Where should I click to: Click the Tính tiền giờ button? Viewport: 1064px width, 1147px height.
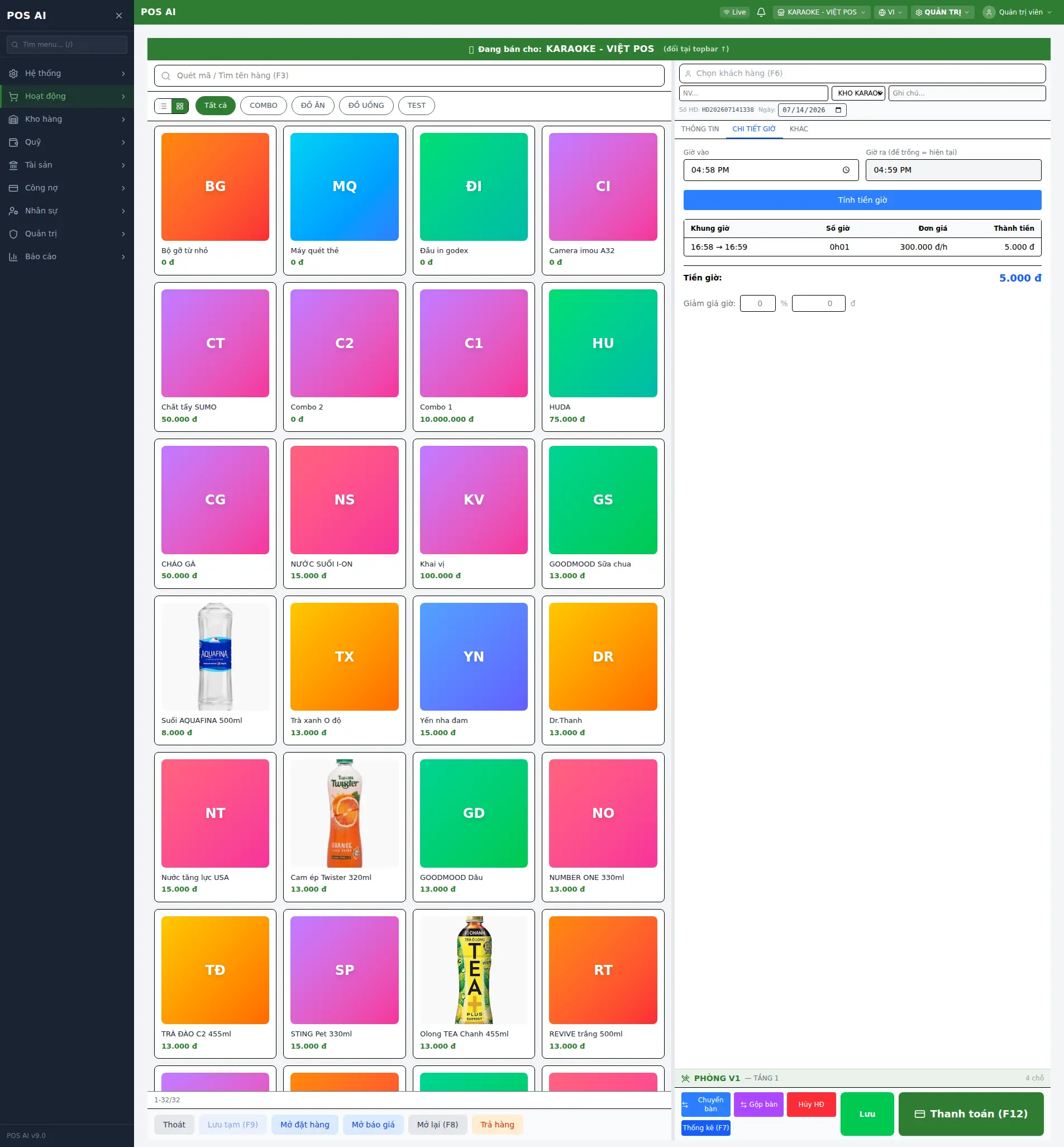[862, 200]
